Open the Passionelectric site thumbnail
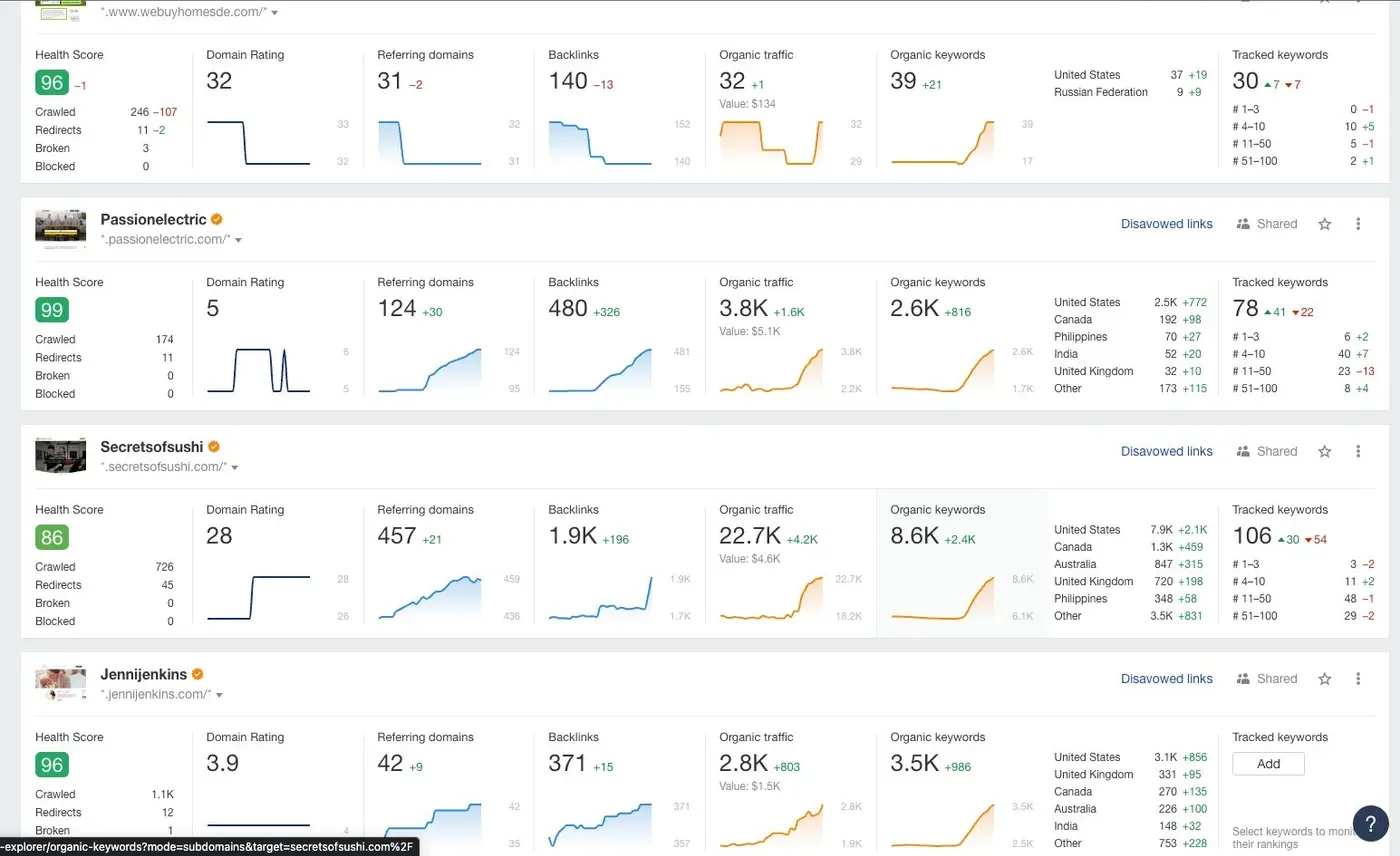This screenshot has width=1400, height=856. pos(60,227)
